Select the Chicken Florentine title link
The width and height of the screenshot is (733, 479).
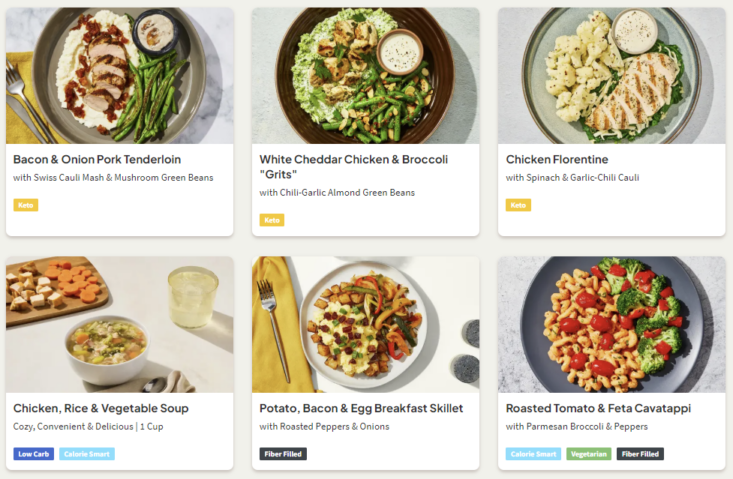pyautogui.click(x=557, y=160)
